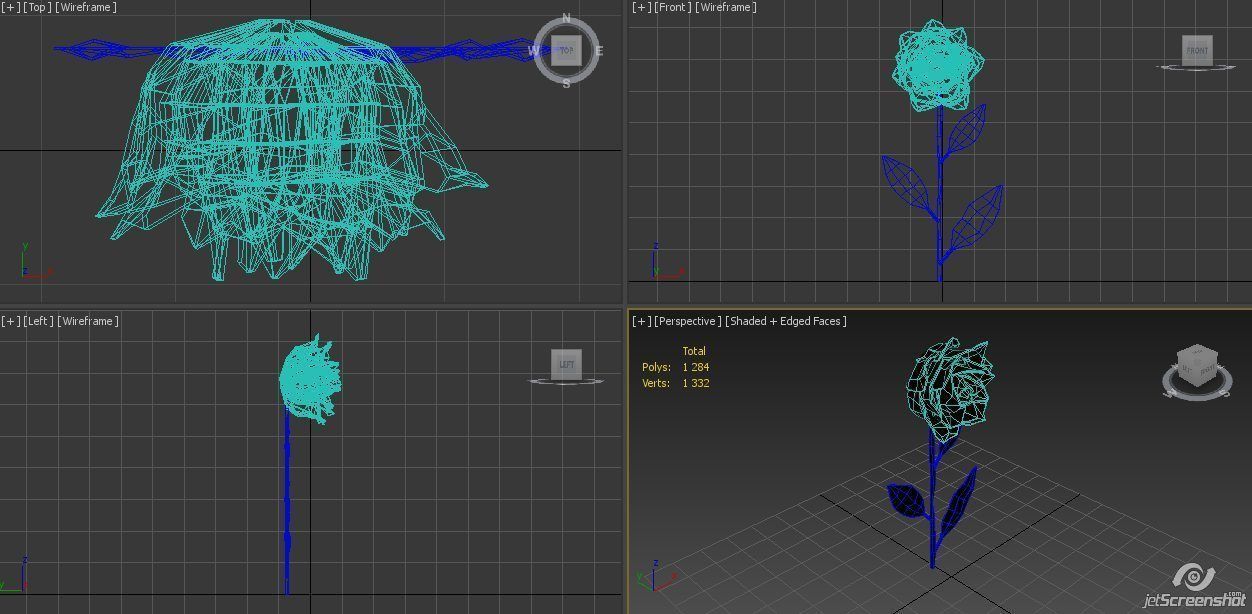Screen dimensions: 1252x614
Task: Click the [Front] view label menu
Action: [673, 7]
